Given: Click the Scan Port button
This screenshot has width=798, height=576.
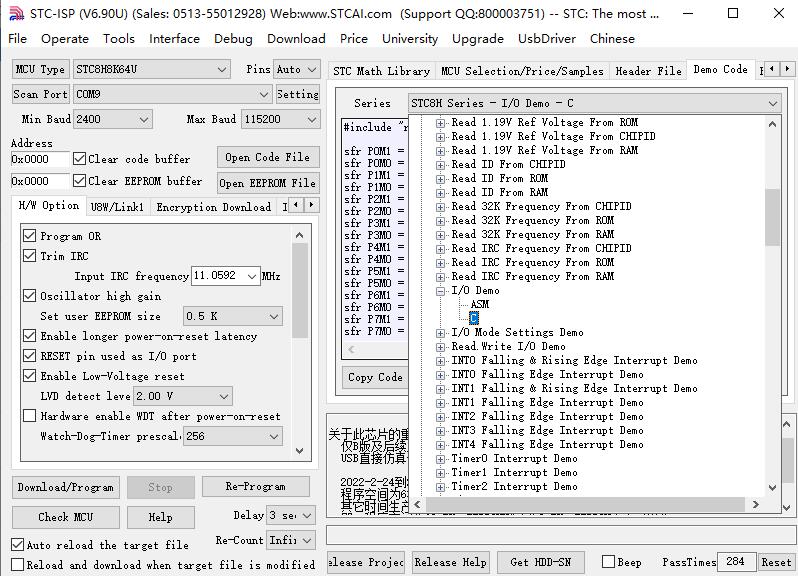Looking at the screenshot, I should 40,94.
